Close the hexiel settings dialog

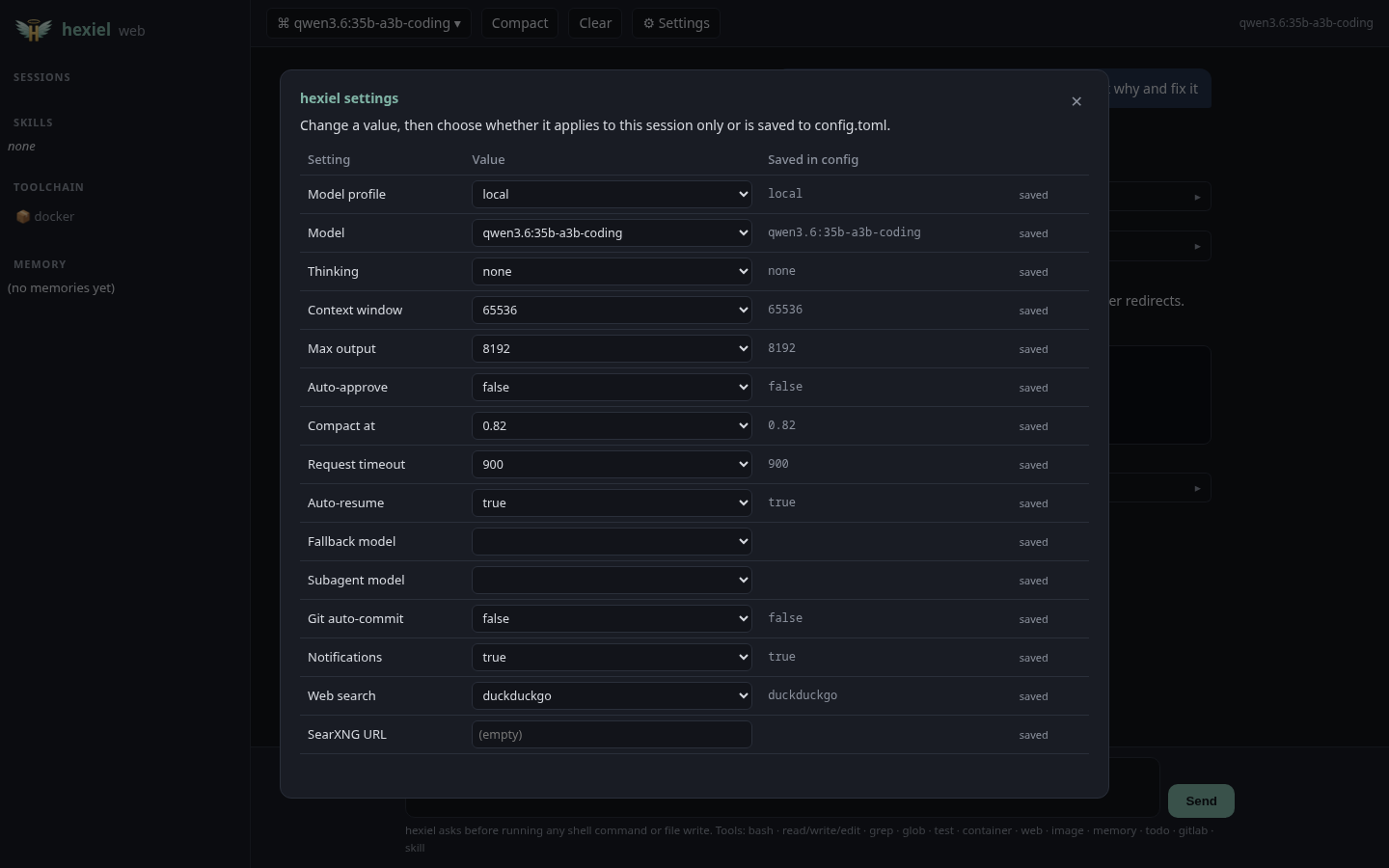pos(1076,101)
